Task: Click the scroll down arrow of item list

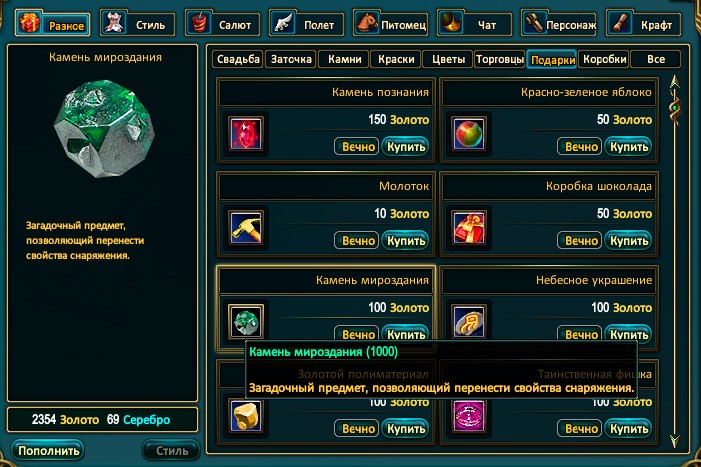Action: click(675, 441)
